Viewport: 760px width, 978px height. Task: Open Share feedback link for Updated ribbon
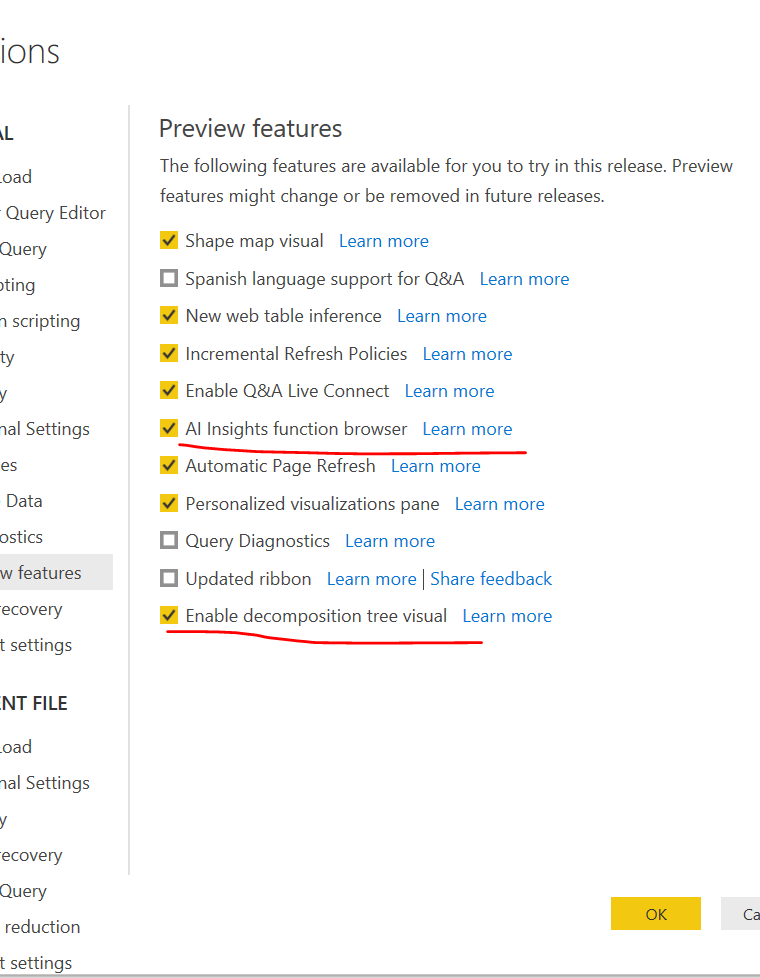click(x=491, y=579)
